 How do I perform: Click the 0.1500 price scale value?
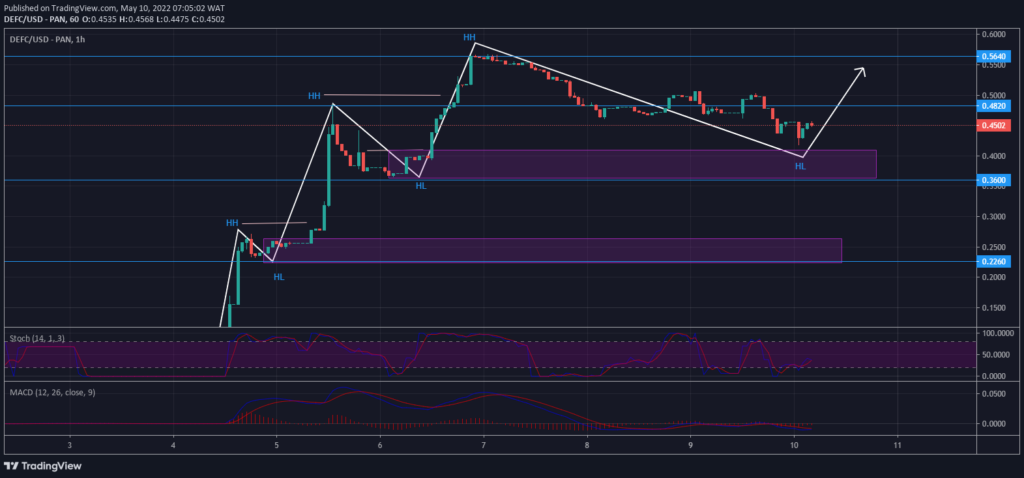point(993,308)
